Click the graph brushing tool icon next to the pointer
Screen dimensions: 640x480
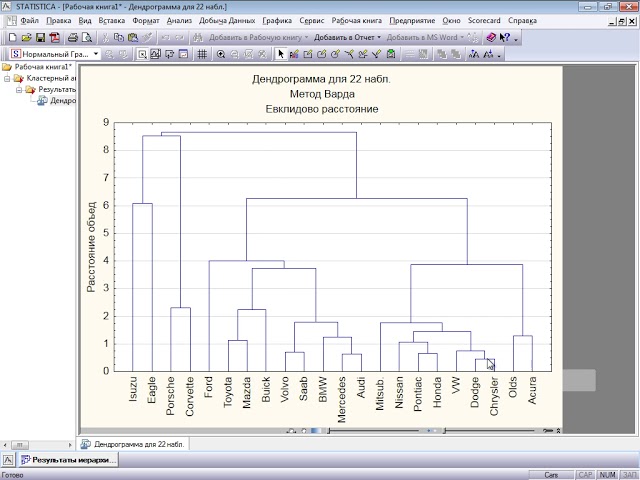click(x=294, y=54)
